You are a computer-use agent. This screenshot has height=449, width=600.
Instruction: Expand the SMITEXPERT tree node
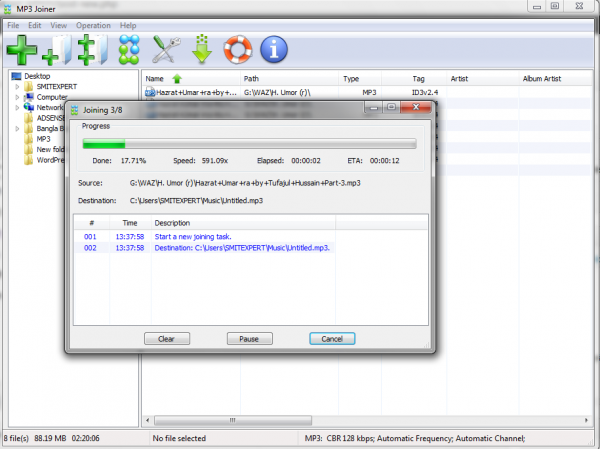pyautogui.click(x=17, y=87)
